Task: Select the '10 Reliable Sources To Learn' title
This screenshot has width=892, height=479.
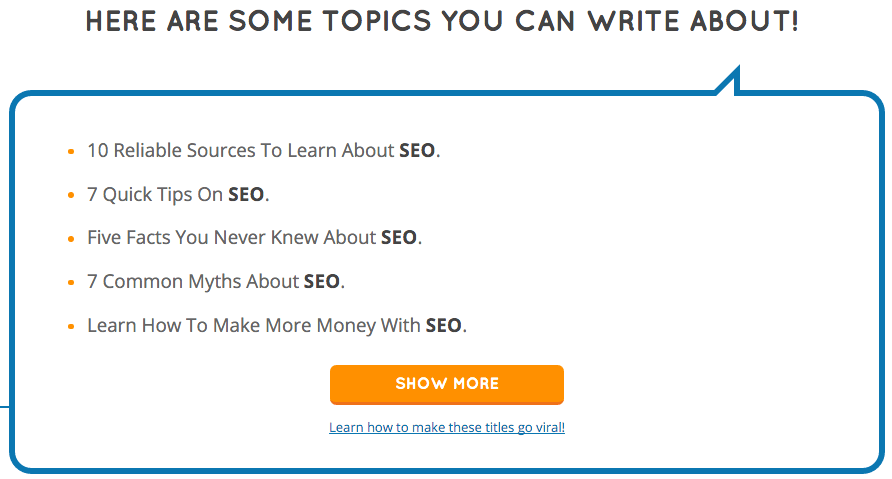Action: tap(240, 151)
